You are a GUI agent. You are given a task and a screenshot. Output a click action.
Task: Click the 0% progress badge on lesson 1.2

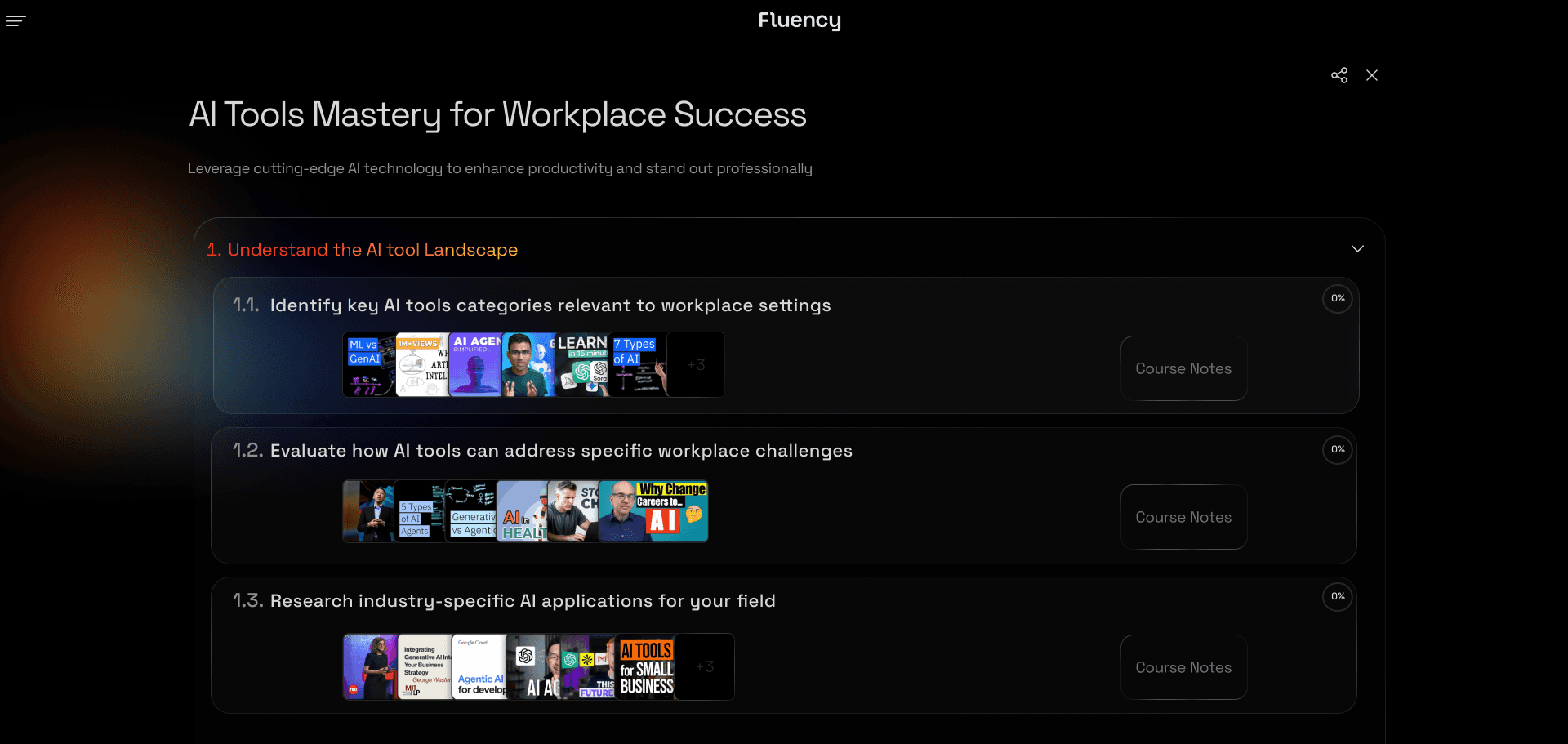point(1338,450)
